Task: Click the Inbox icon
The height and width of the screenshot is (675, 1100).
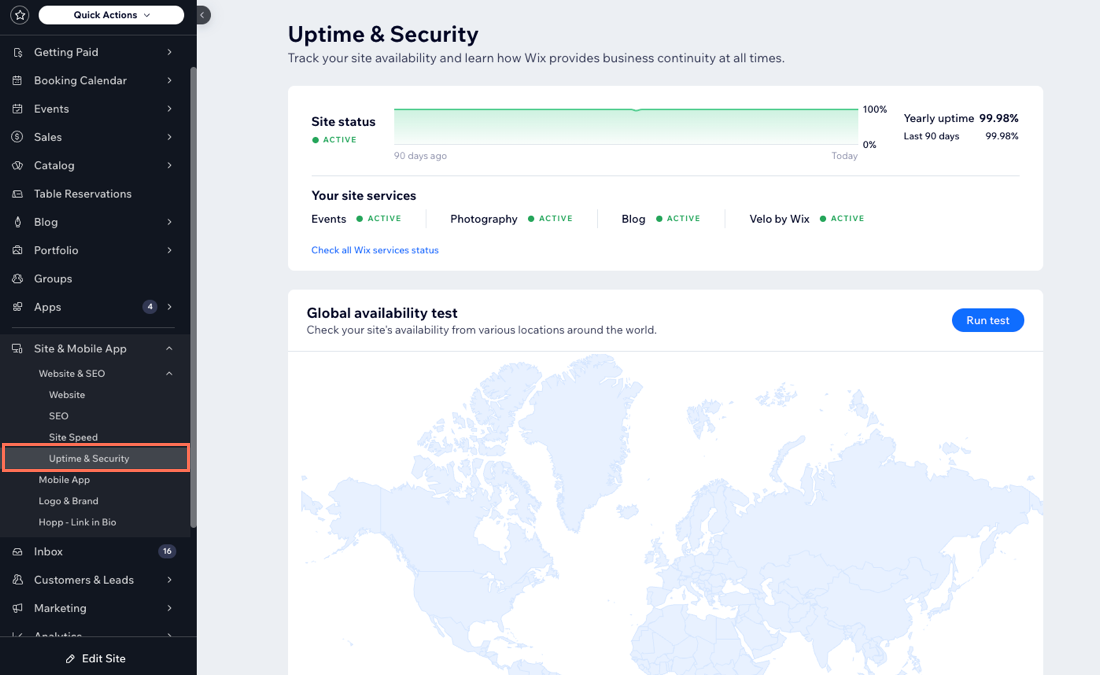Action: click(x=18, y=552)
